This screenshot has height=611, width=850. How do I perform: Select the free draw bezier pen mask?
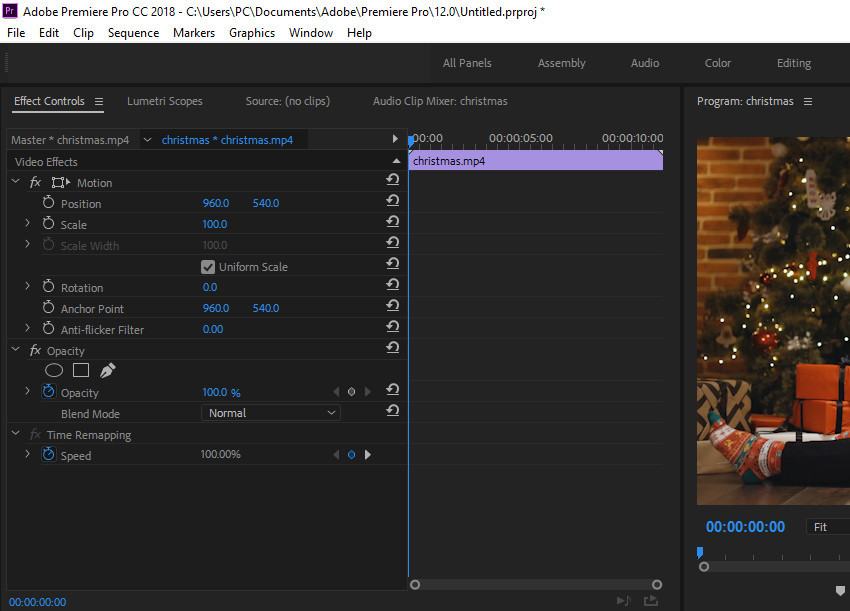107,370
